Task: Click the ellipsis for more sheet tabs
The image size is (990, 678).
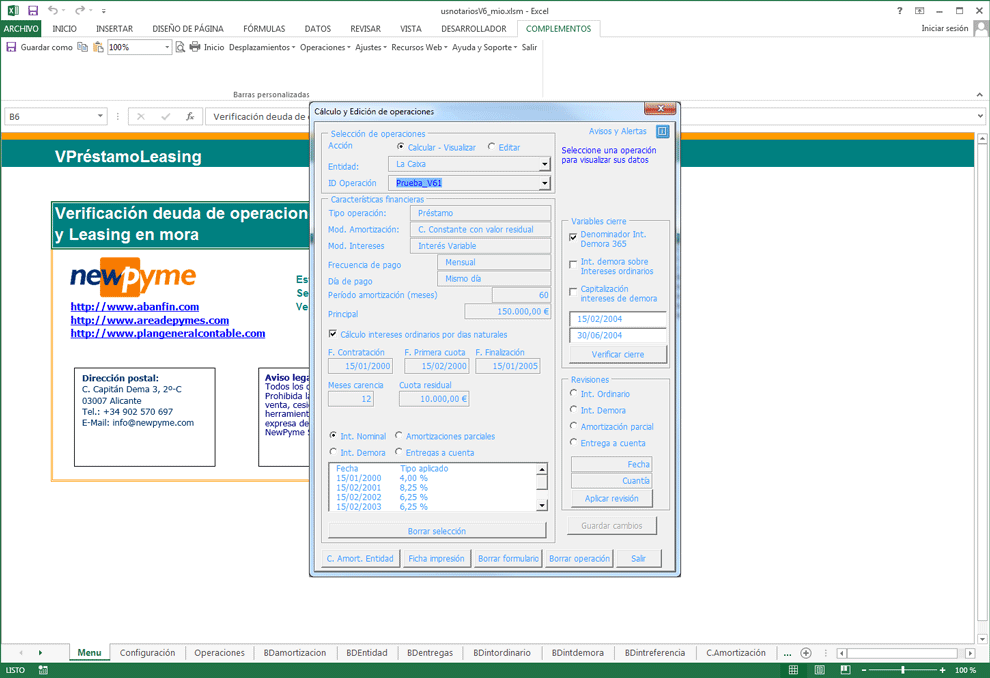Action: coord(787,653)
